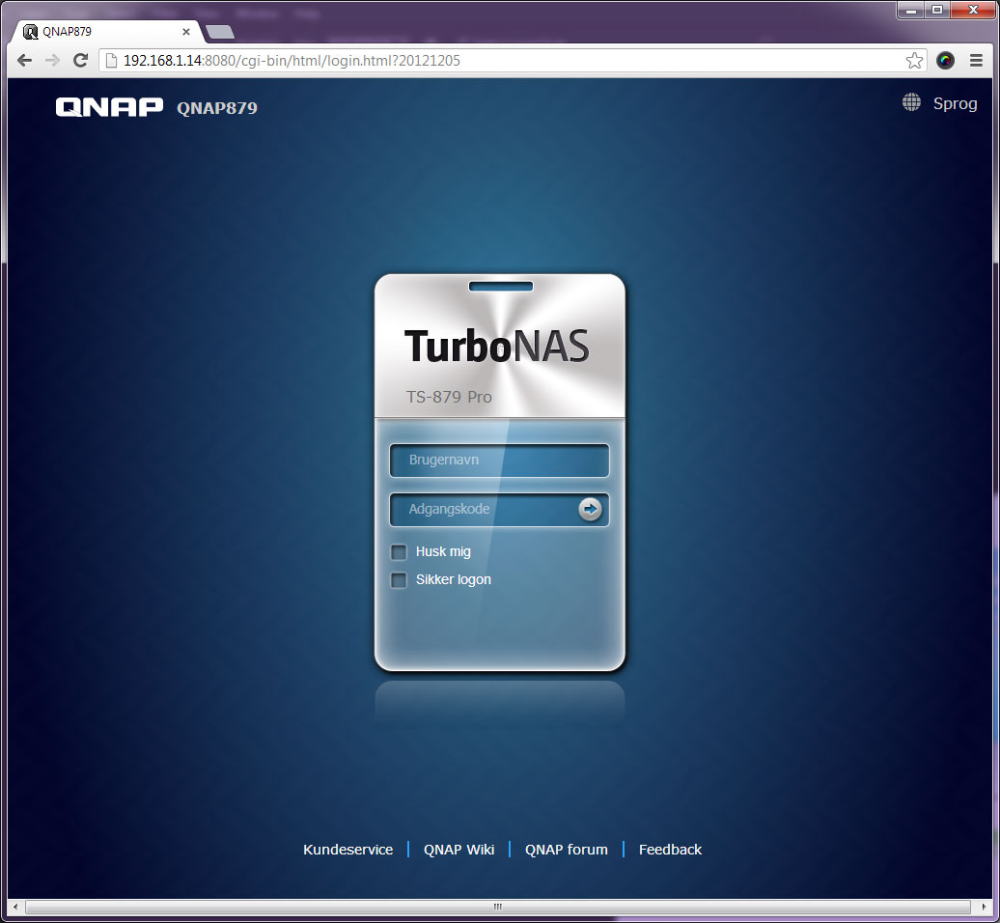
Task: Minimize the browser window
Action: point(912,10)
